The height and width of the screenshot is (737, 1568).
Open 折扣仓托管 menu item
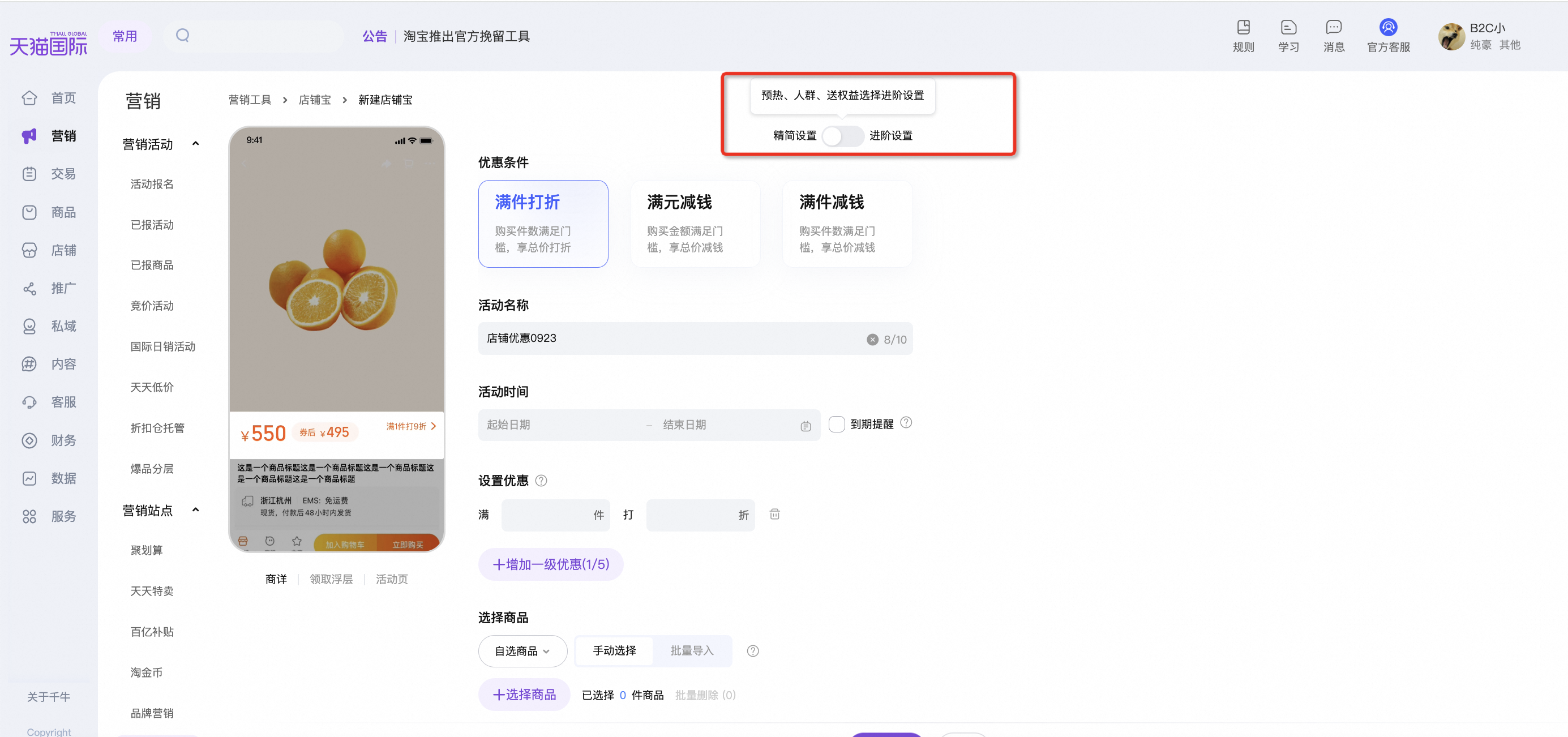158,428
